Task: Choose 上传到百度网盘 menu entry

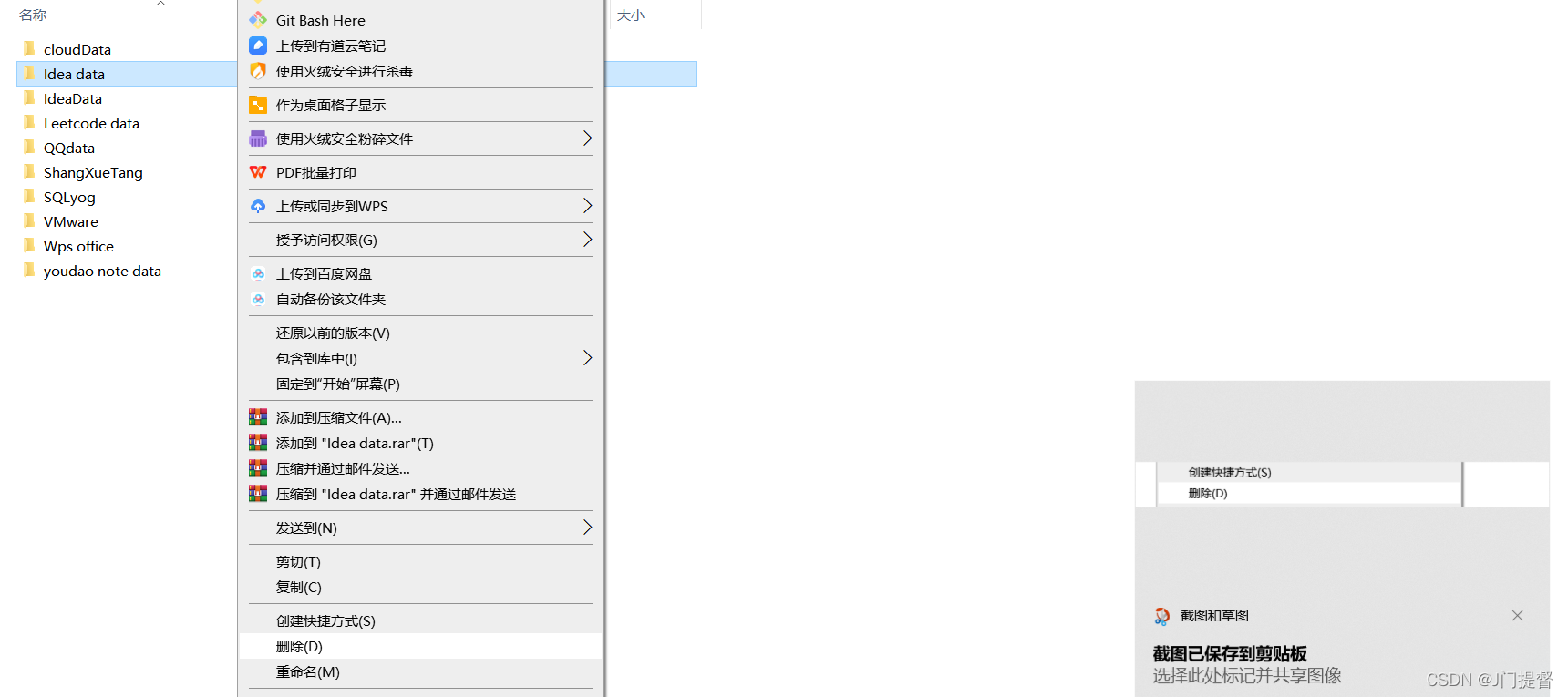Action: (420, 273)
